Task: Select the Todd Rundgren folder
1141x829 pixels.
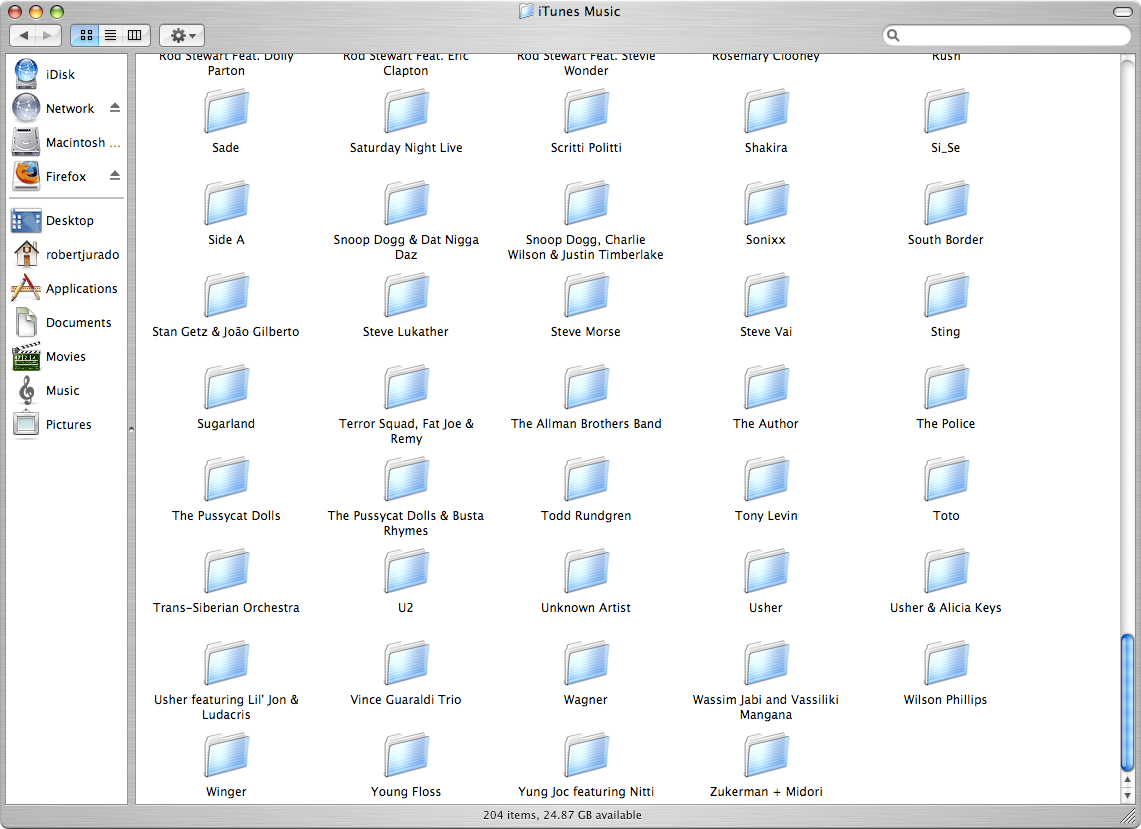Action: (586, 480)
